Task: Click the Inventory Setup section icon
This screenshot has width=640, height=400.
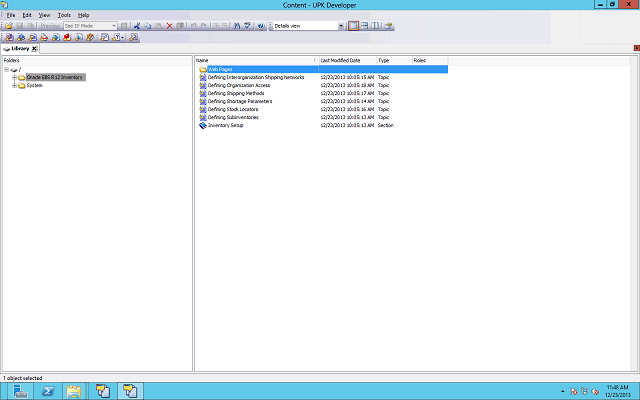Action: (202, 125)
